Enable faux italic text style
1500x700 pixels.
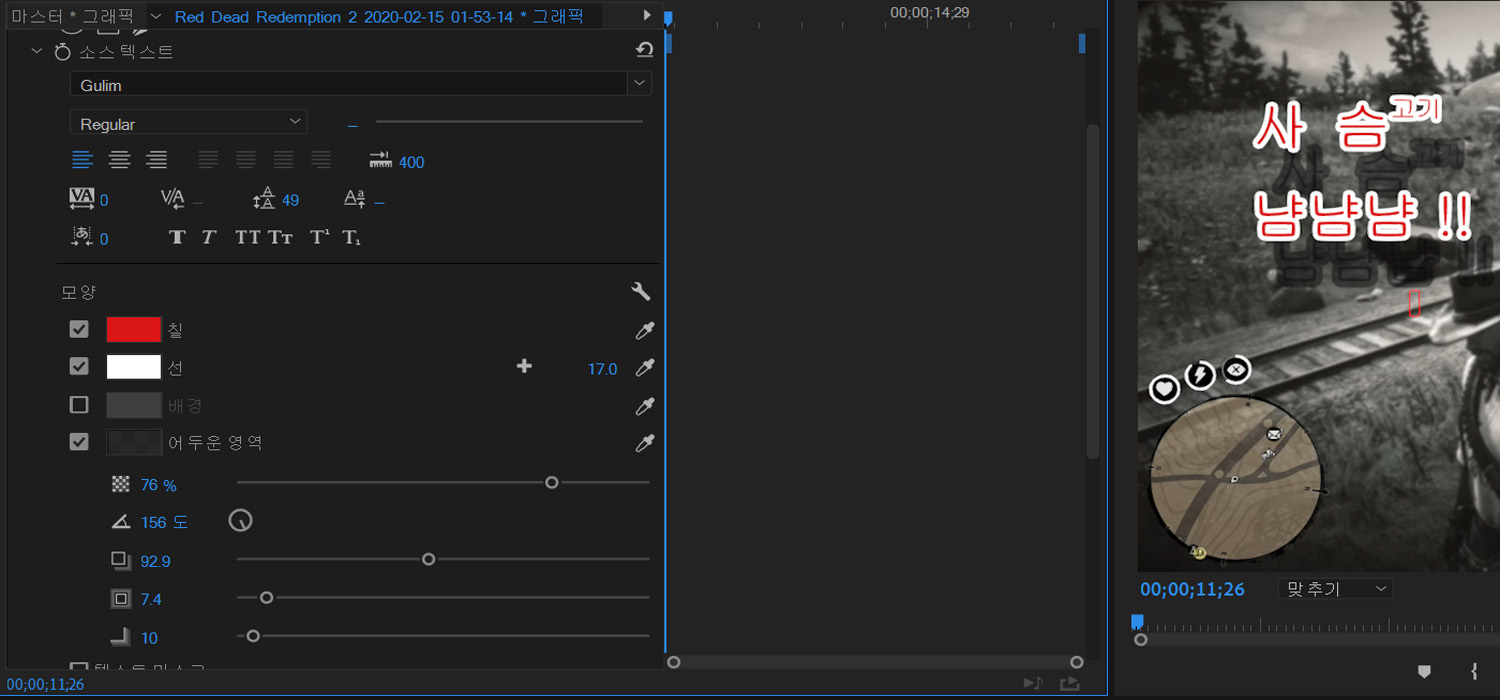click(209, 238)
